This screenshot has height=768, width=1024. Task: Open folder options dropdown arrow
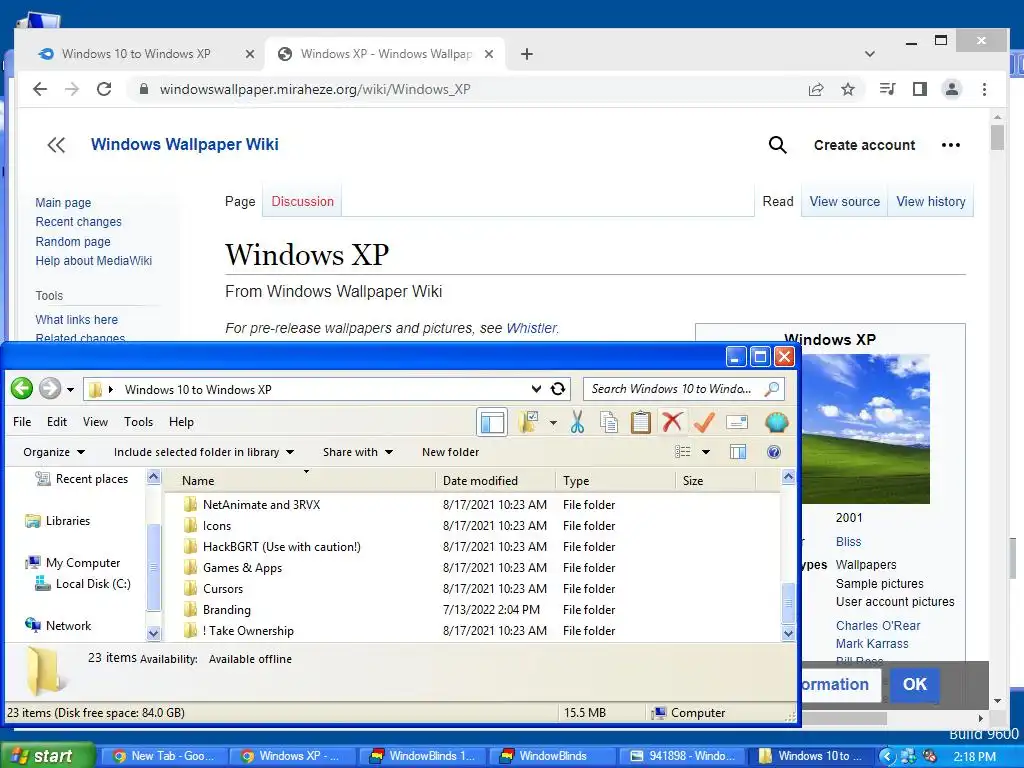coord(553,423)
